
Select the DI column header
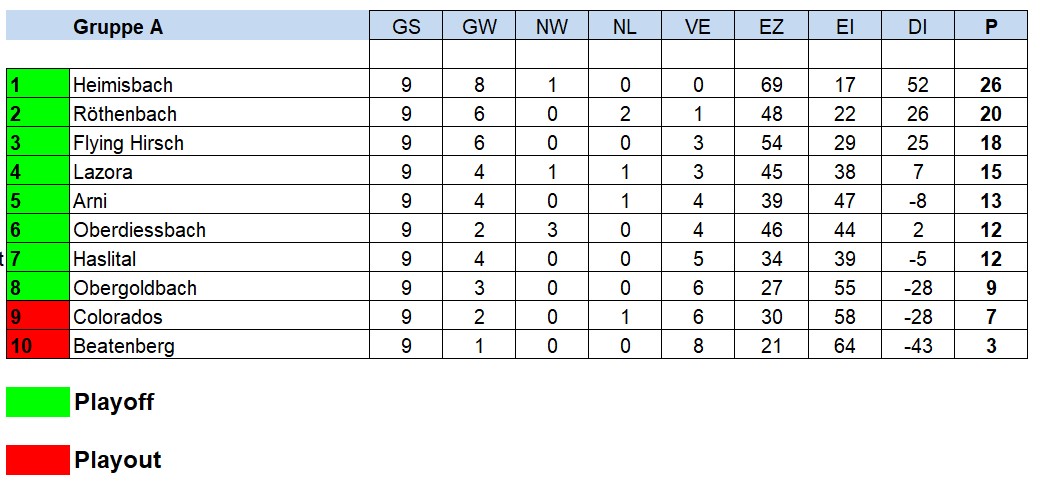pyautogui.click(x=918, y=27)
